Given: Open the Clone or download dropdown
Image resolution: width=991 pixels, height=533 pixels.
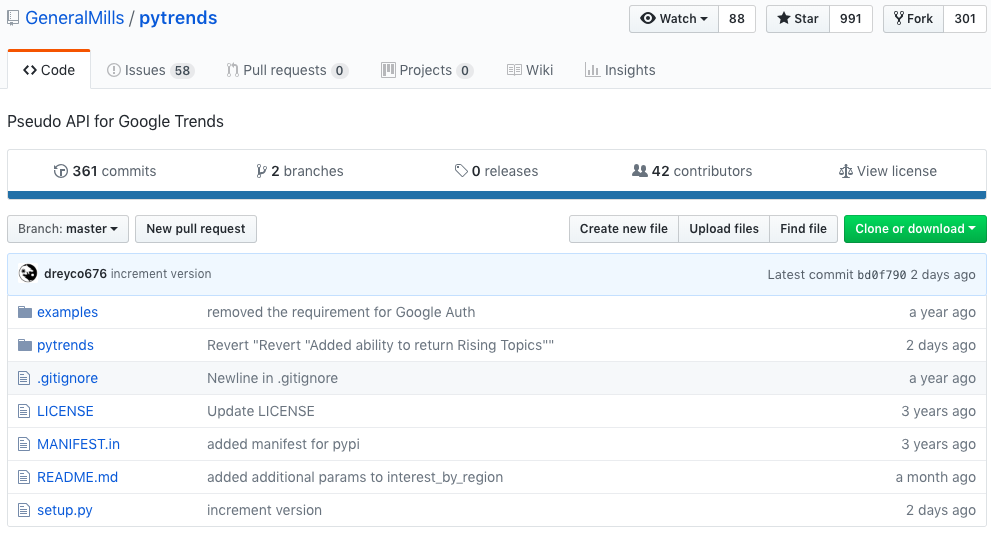Looking at the screenshot, I should coord(915,229).
